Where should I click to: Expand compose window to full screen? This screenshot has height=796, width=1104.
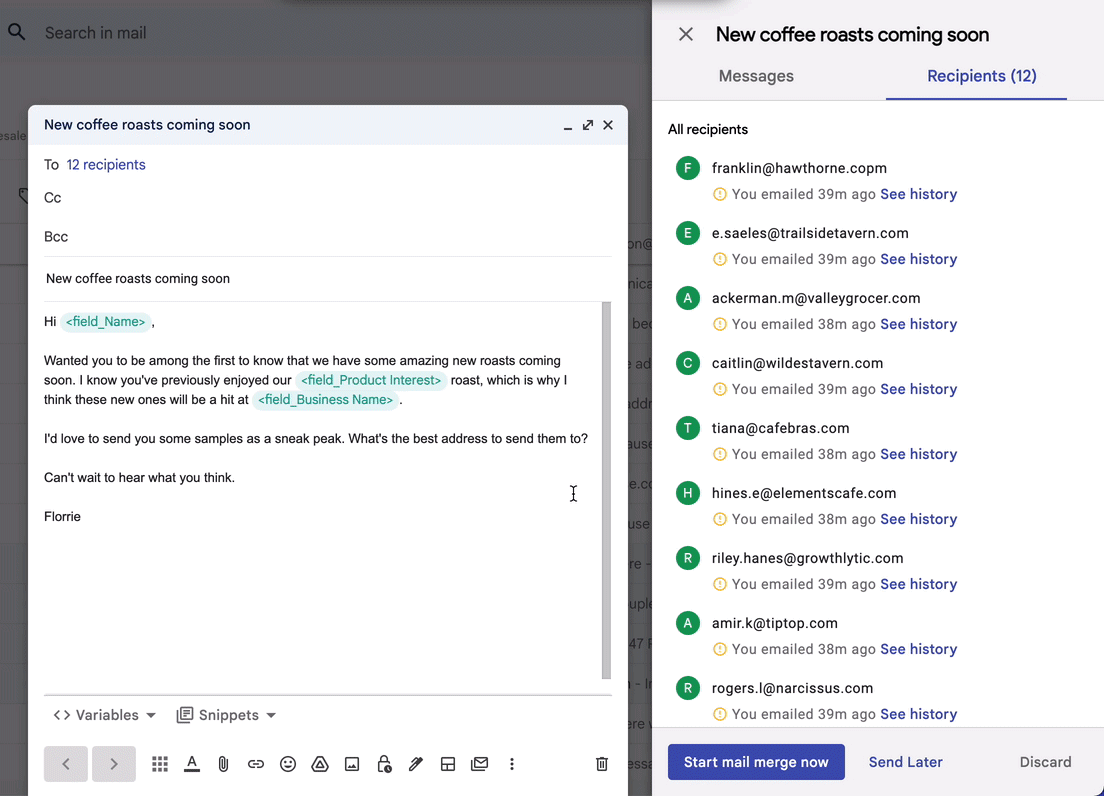coord(588,125)
